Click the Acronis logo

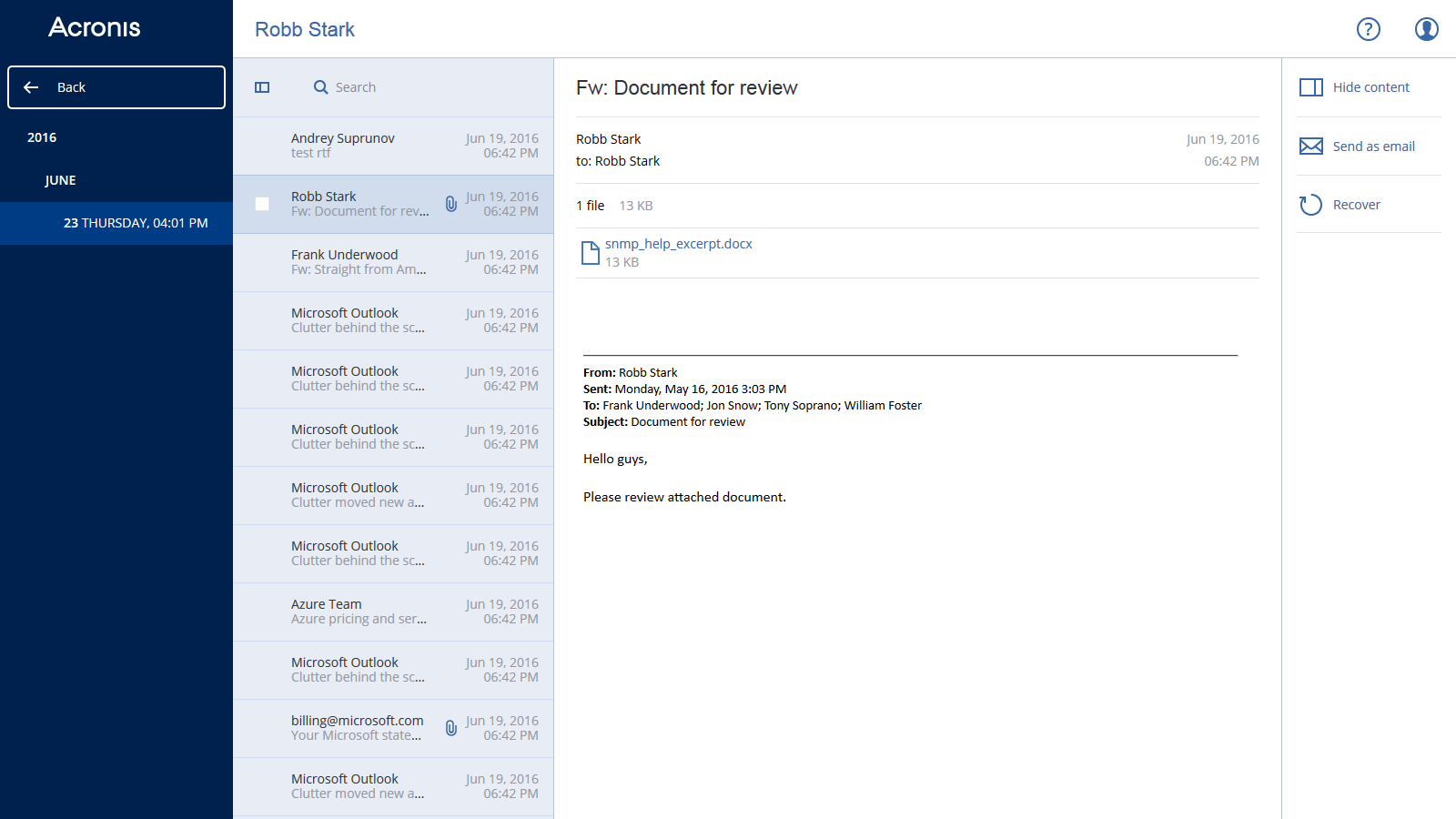[95, 27]
